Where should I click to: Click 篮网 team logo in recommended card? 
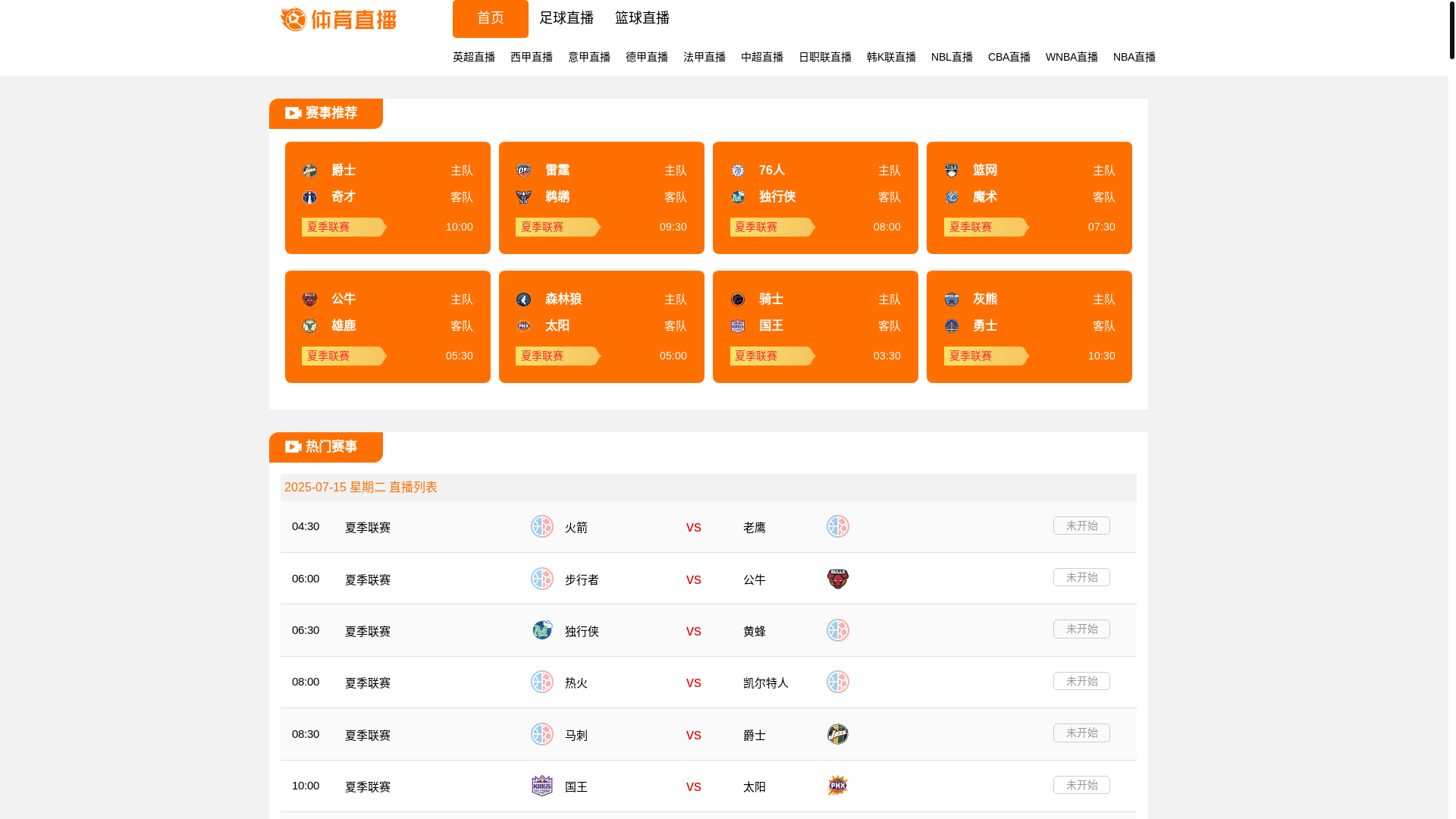pos(952,171)
